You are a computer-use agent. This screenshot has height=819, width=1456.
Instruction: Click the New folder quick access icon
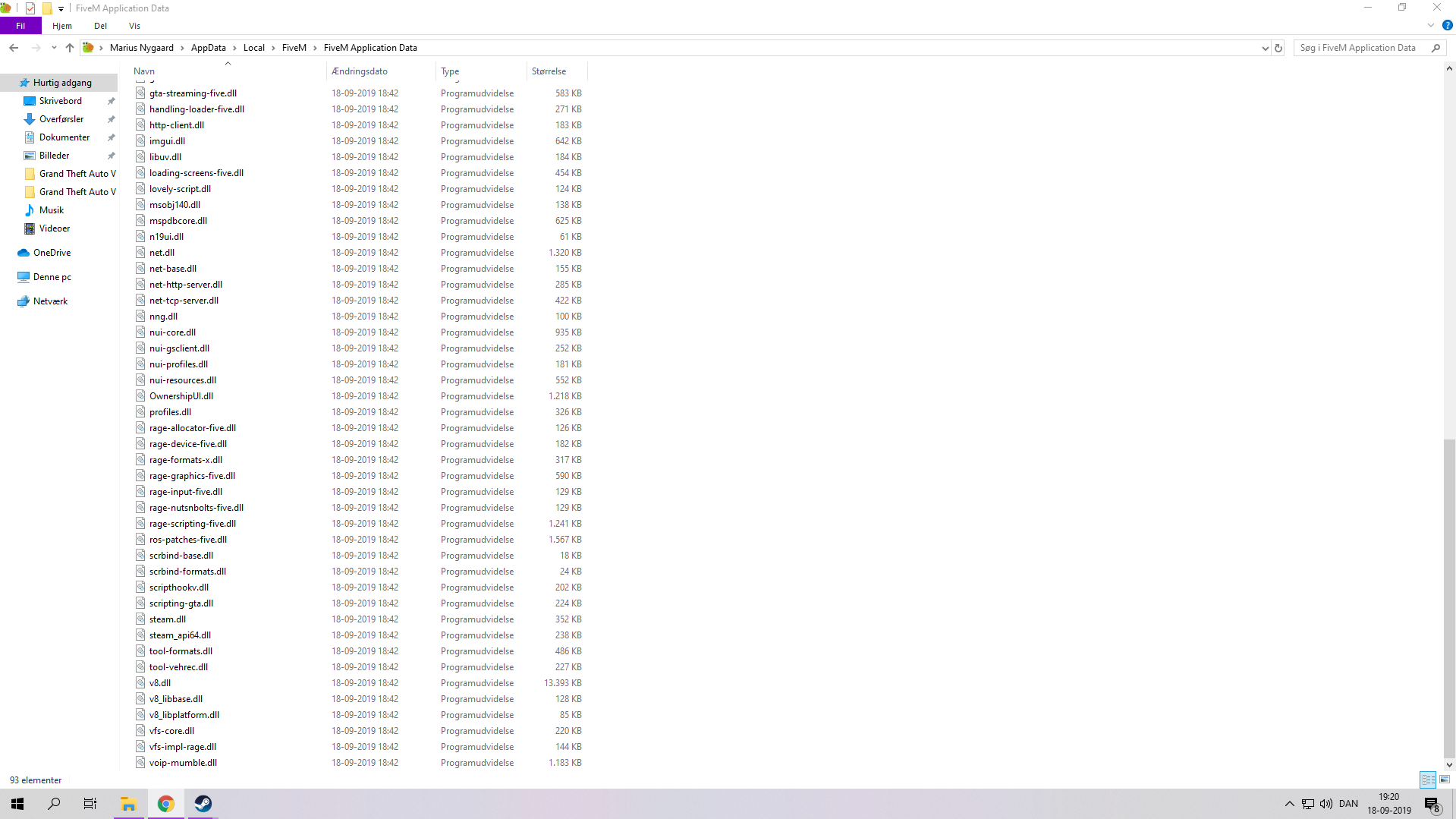click(47, 8)
